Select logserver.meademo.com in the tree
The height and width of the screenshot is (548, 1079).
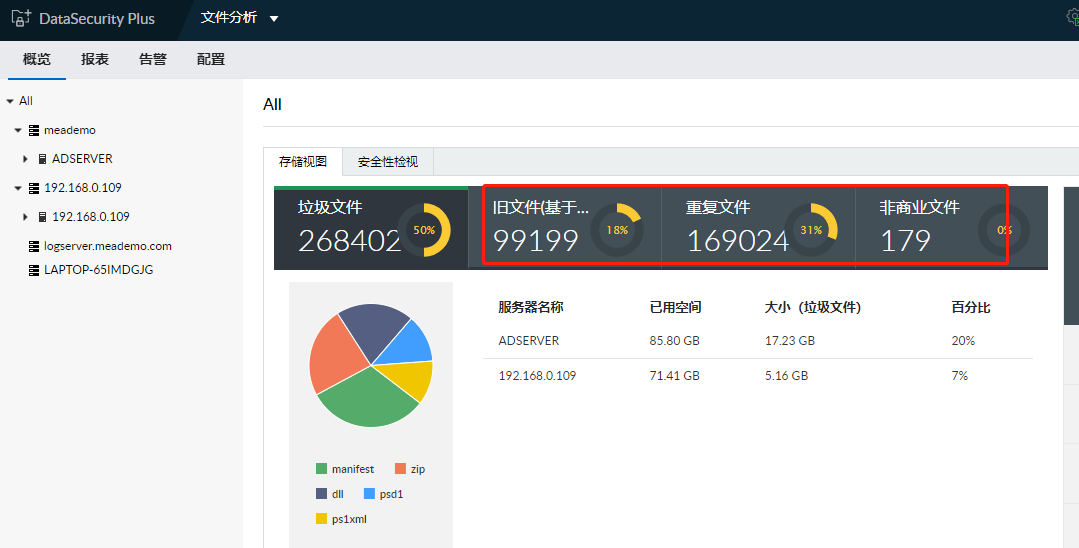(x=108, y=246)
